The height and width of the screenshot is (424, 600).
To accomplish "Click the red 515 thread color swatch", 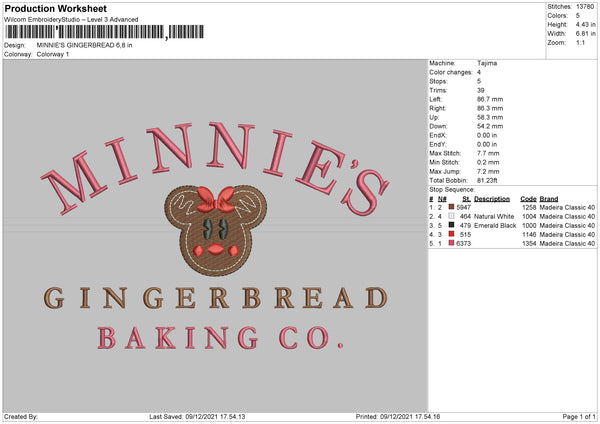I will coord(451,234).
